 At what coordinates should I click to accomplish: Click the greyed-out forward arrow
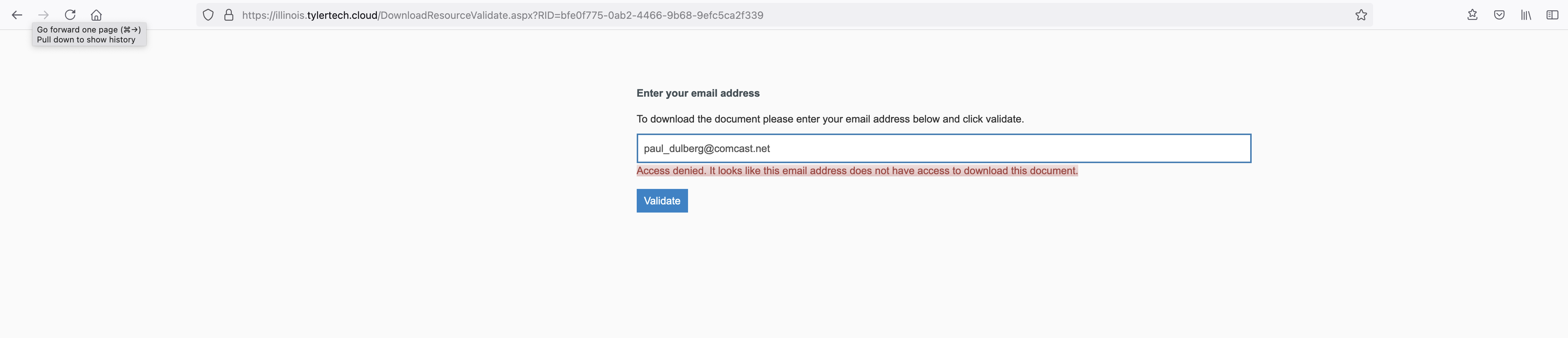pos(43,15)
